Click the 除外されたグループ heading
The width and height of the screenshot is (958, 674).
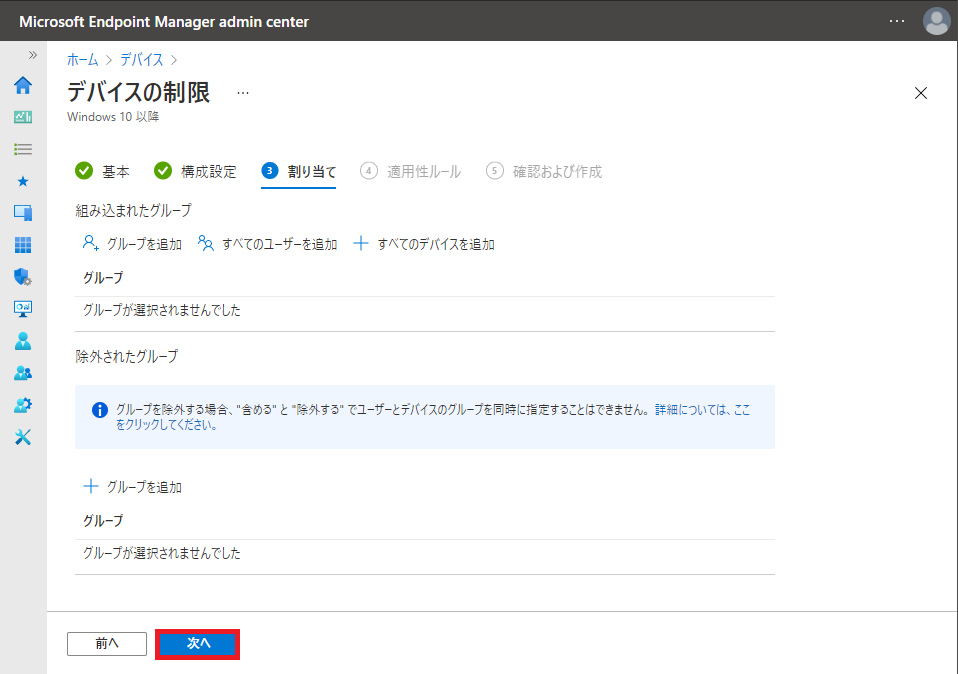tap(127, 356)
